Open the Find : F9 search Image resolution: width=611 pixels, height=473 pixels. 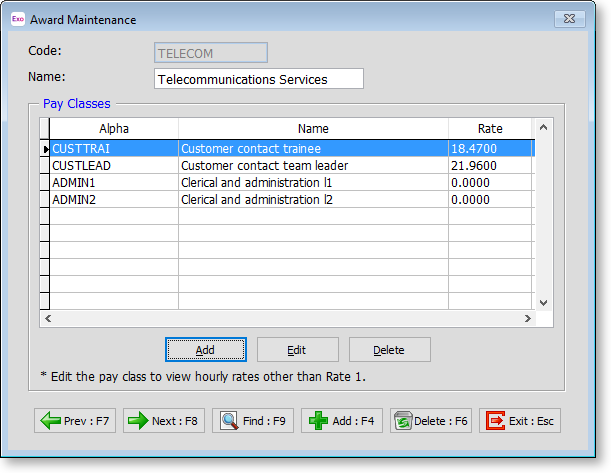(253, 421)
